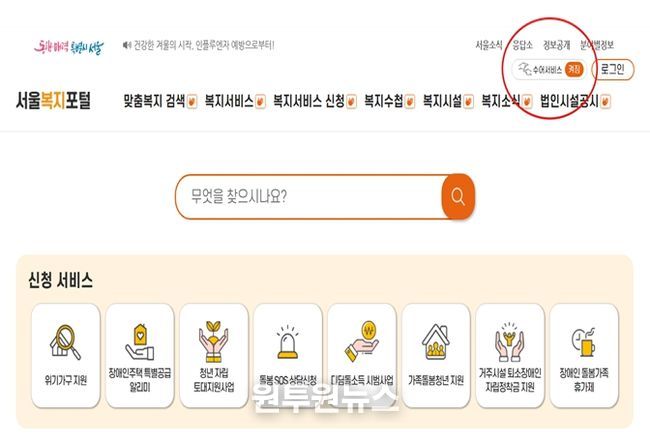Open the 법인시설공시 menu item
Screen dimensions: 650x441
coord(569,101)
